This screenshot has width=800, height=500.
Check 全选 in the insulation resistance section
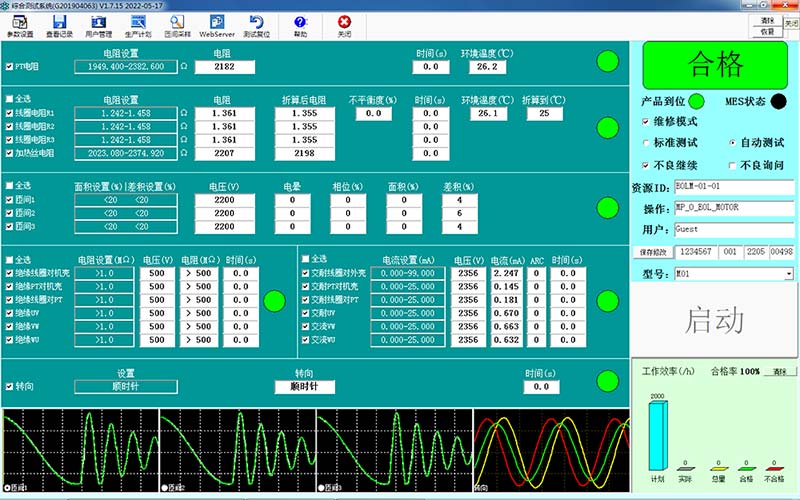click(x=9, y=259)
